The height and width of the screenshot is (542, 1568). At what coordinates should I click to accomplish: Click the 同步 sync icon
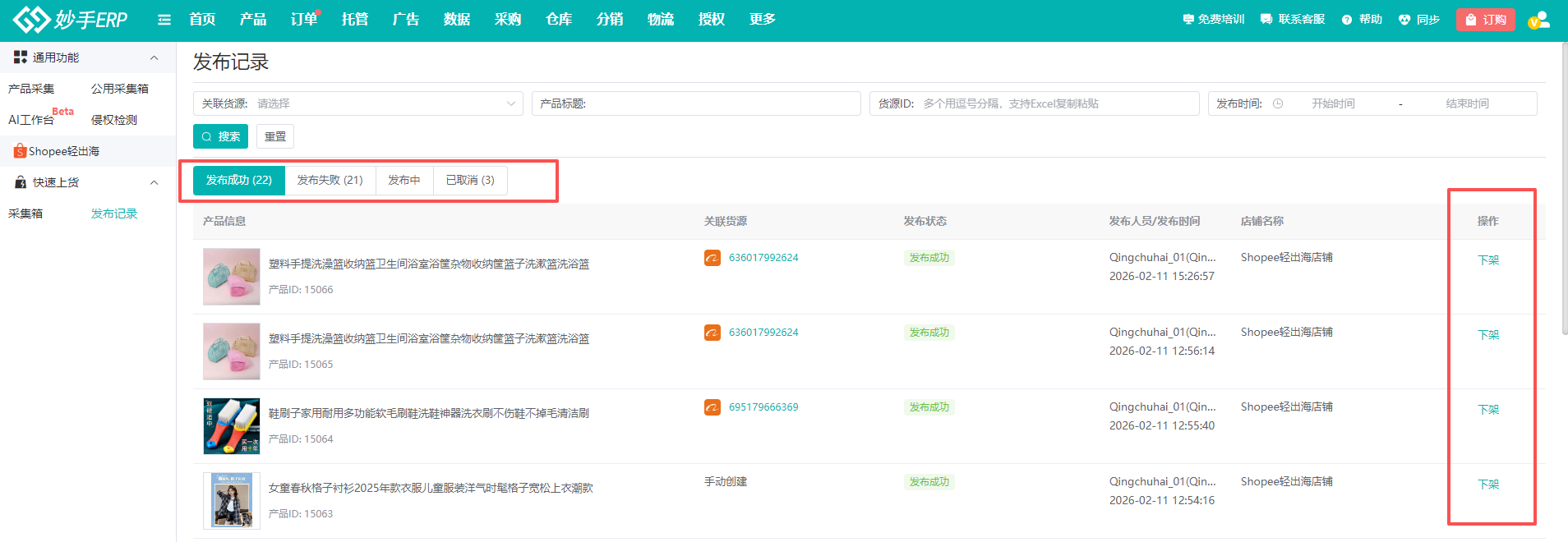[1404, 20]
